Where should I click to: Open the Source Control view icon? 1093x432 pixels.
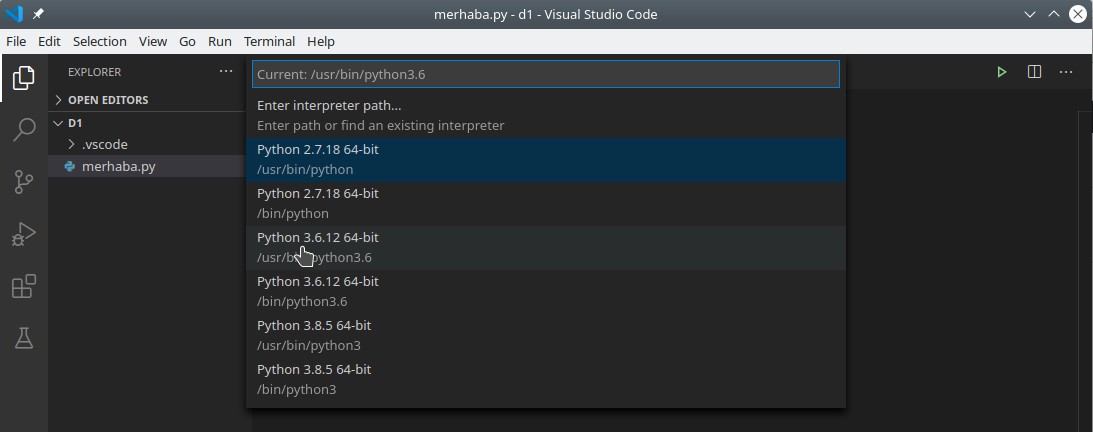[24, 182]
